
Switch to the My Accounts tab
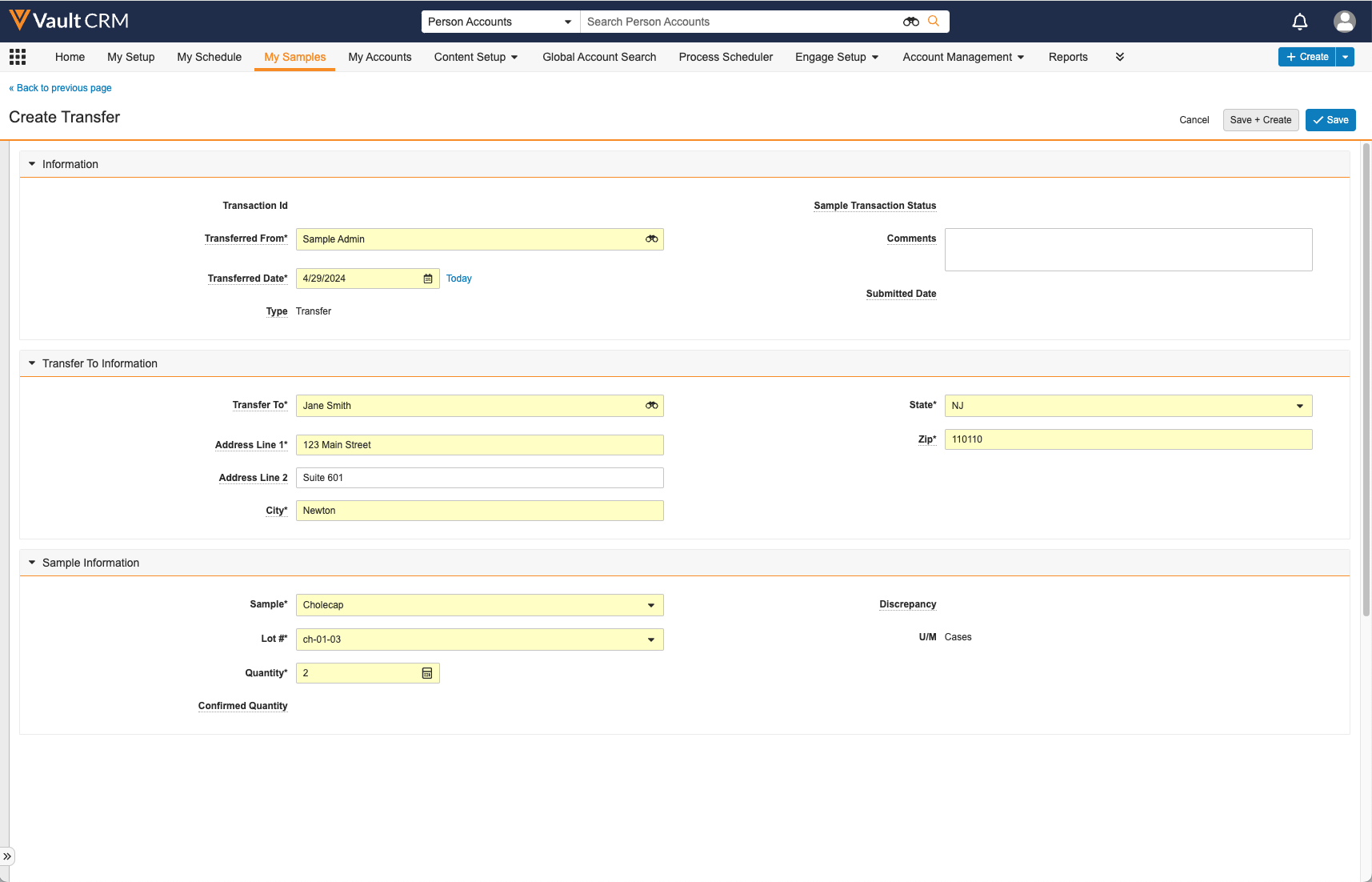click(x=379, y=57)
